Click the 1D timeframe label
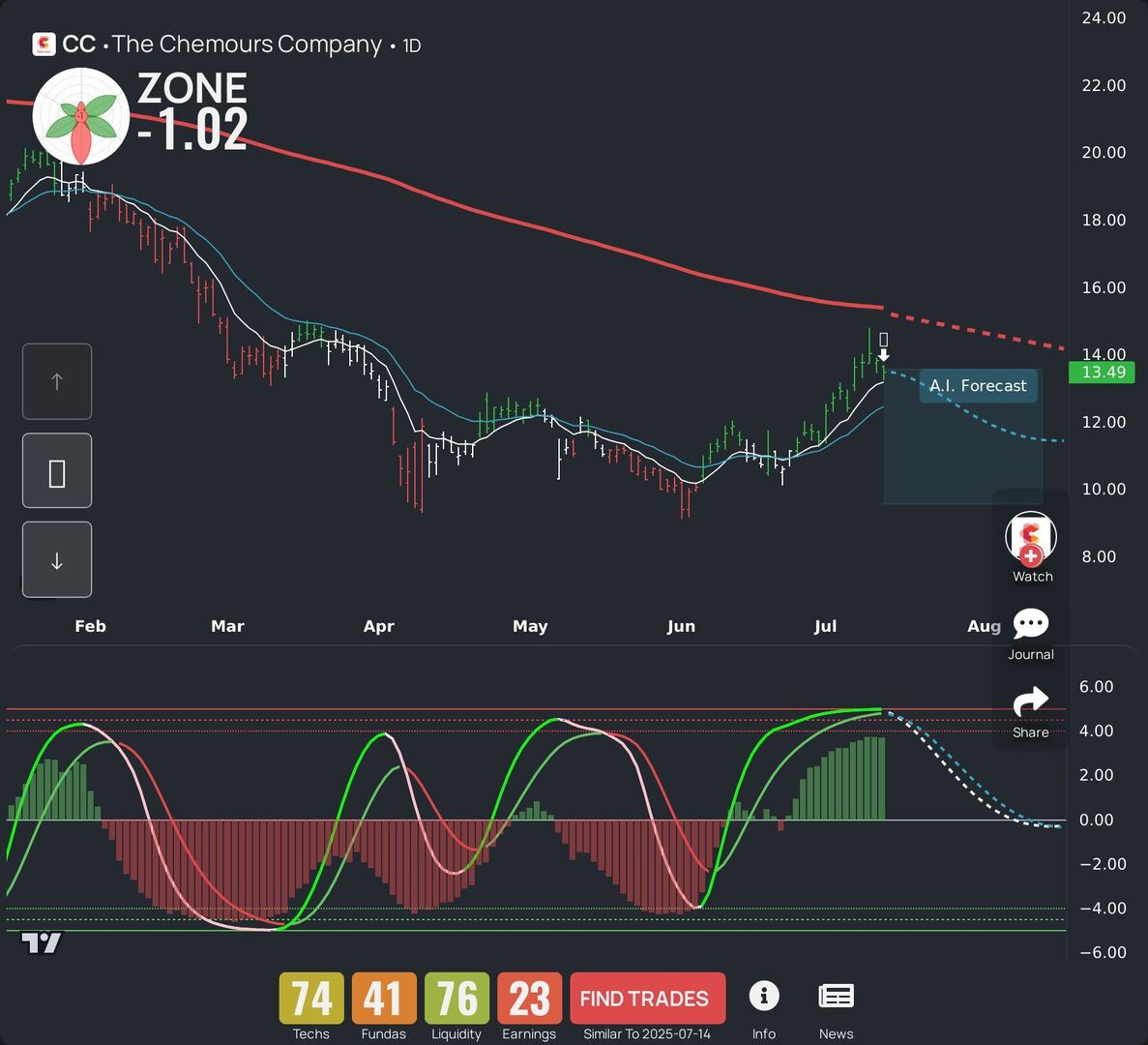 411,45
